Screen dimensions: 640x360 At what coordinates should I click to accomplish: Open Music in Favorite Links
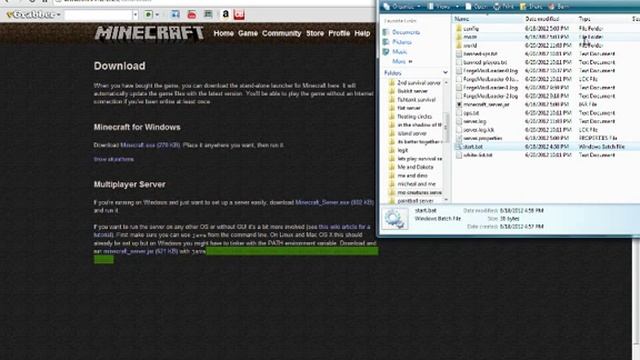(395, 52)
